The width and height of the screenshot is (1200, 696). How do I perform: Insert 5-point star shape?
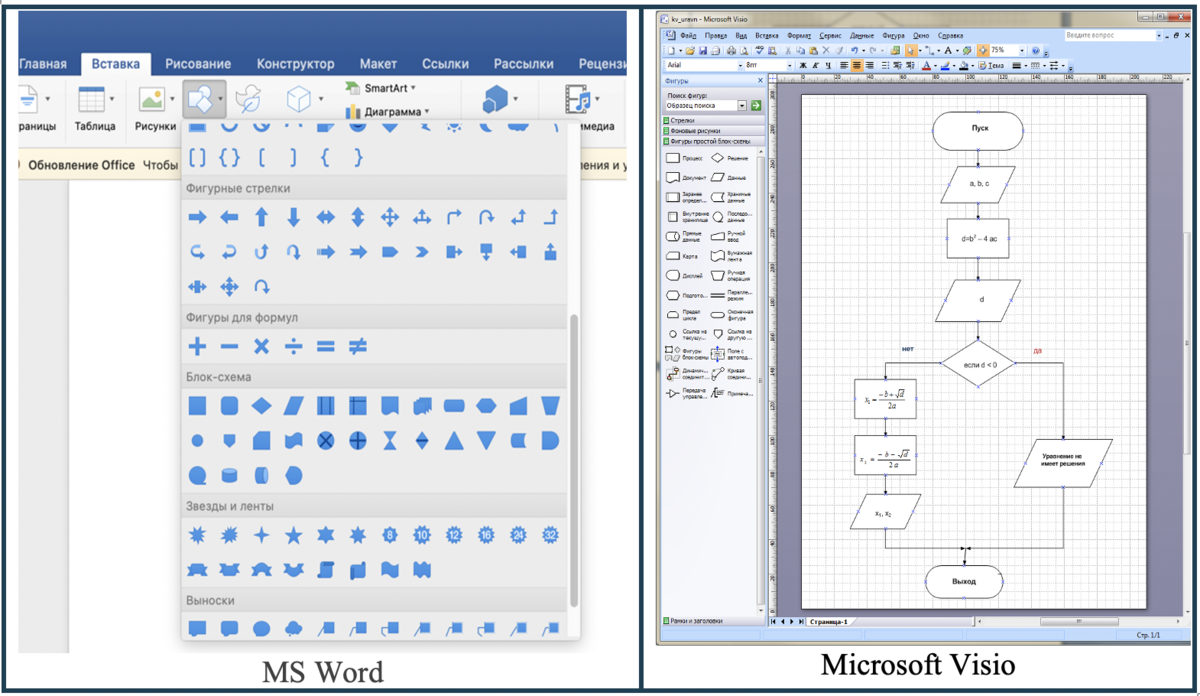coord(293,535)
